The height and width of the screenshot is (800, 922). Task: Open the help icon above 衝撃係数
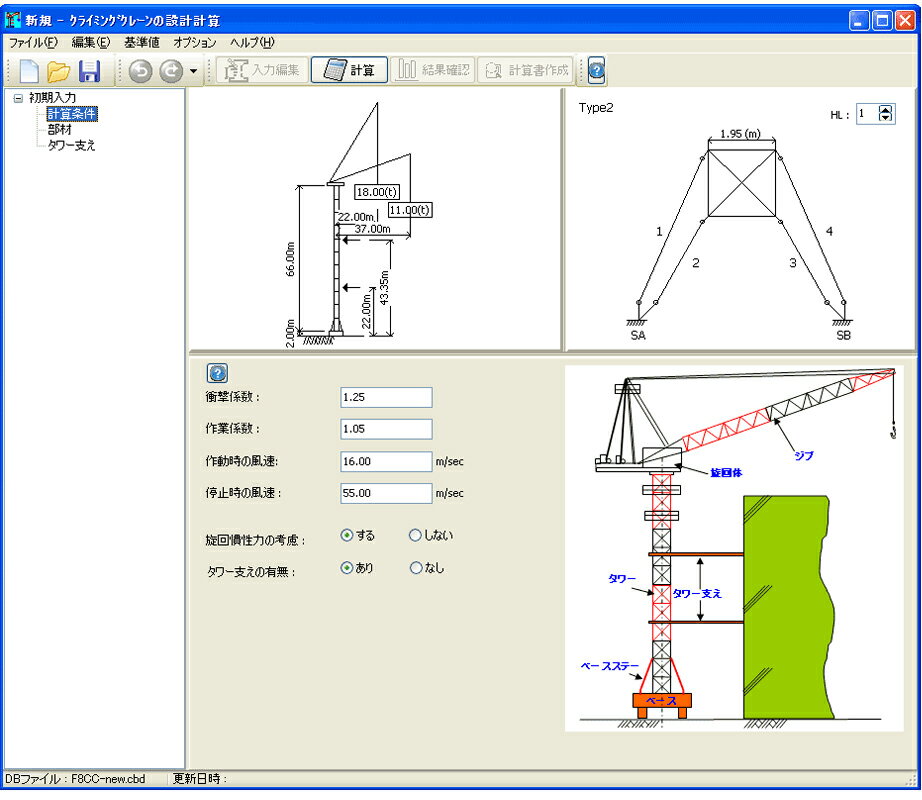tap(218, 373)
